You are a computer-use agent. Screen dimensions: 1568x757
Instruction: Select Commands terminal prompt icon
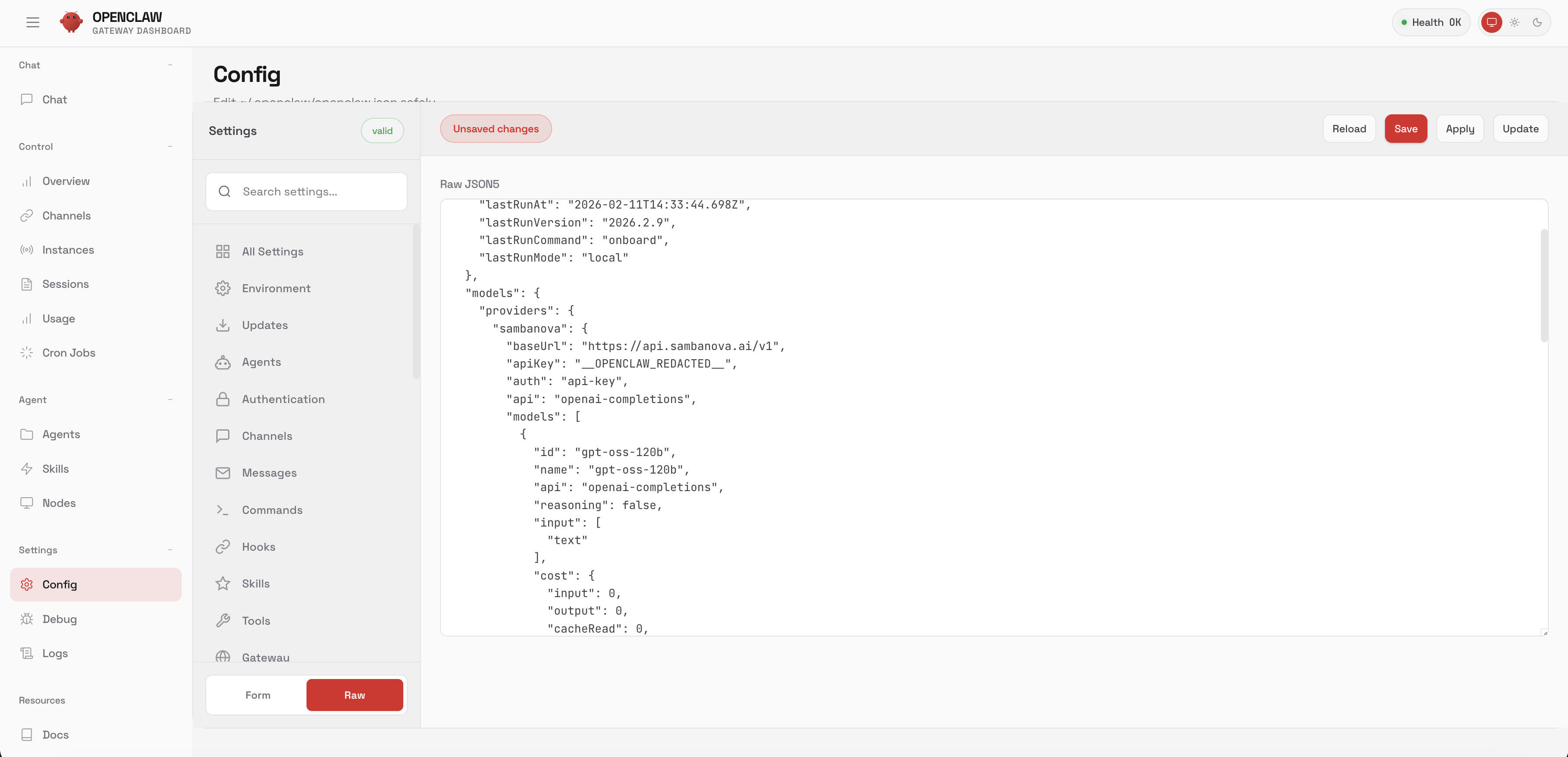tap(223, 510)
